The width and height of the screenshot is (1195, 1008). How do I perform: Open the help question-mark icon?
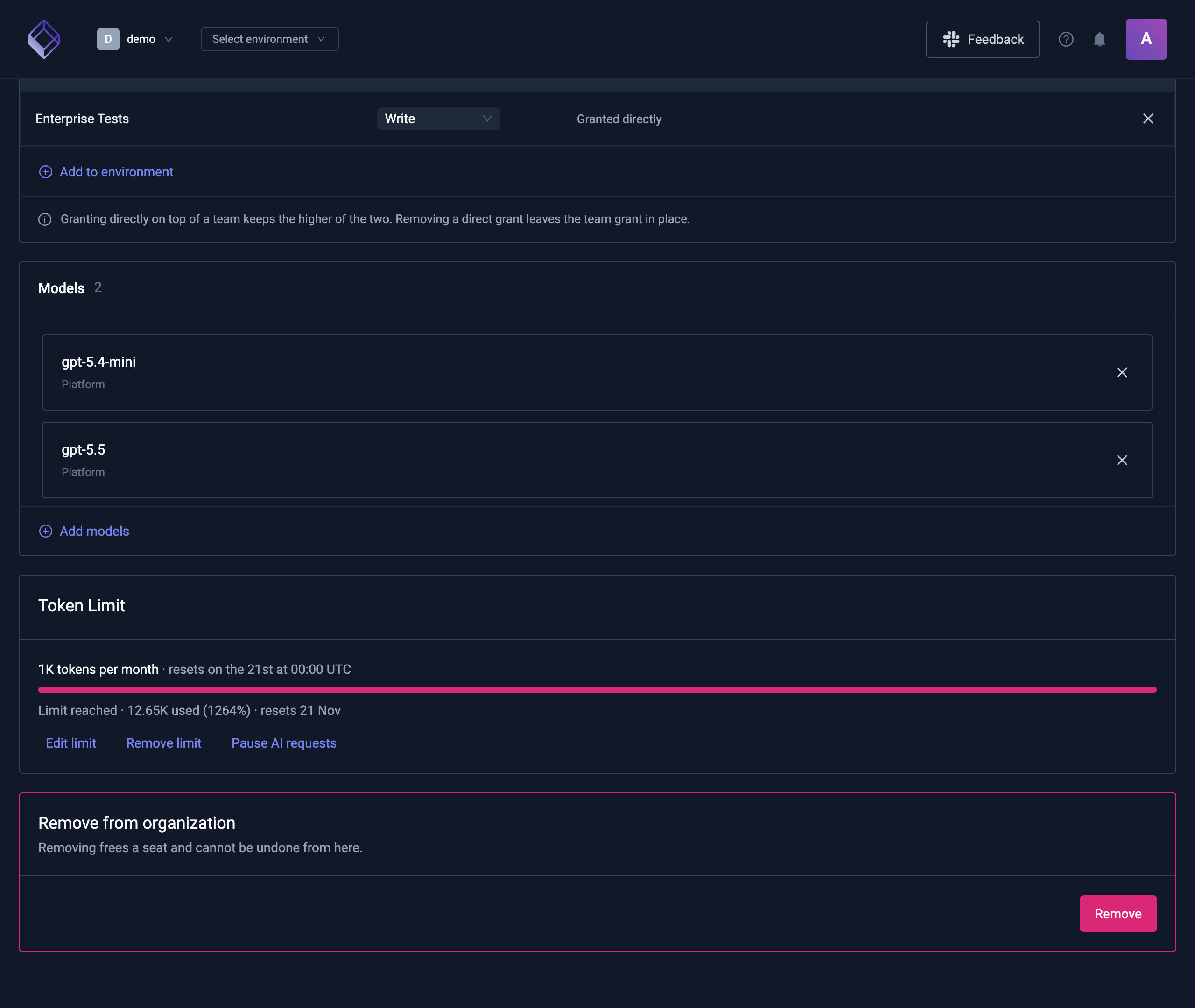point(1066,39)
